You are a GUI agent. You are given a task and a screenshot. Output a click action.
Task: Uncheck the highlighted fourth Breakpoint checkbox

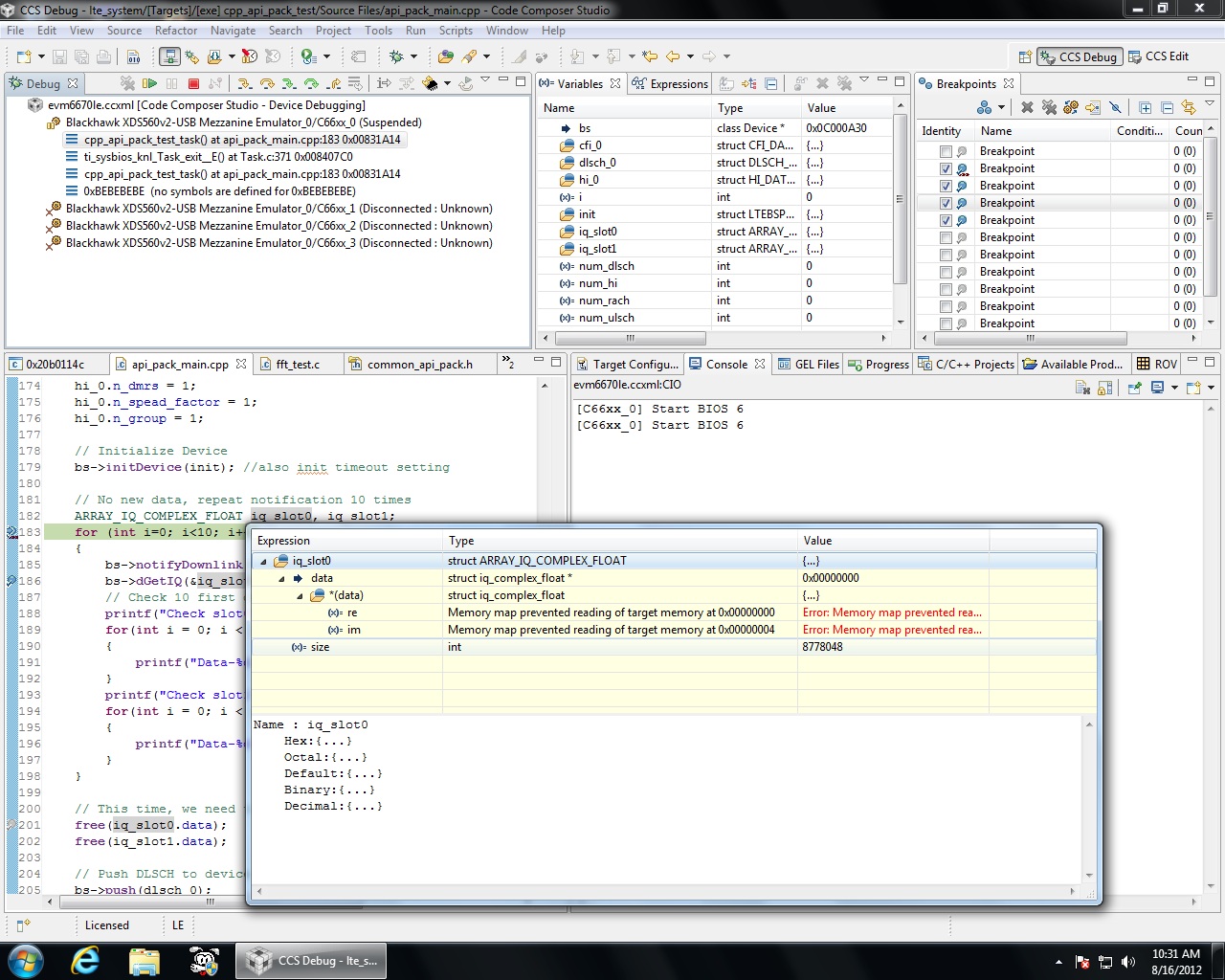pyautogui.click(x=946, y=203)
